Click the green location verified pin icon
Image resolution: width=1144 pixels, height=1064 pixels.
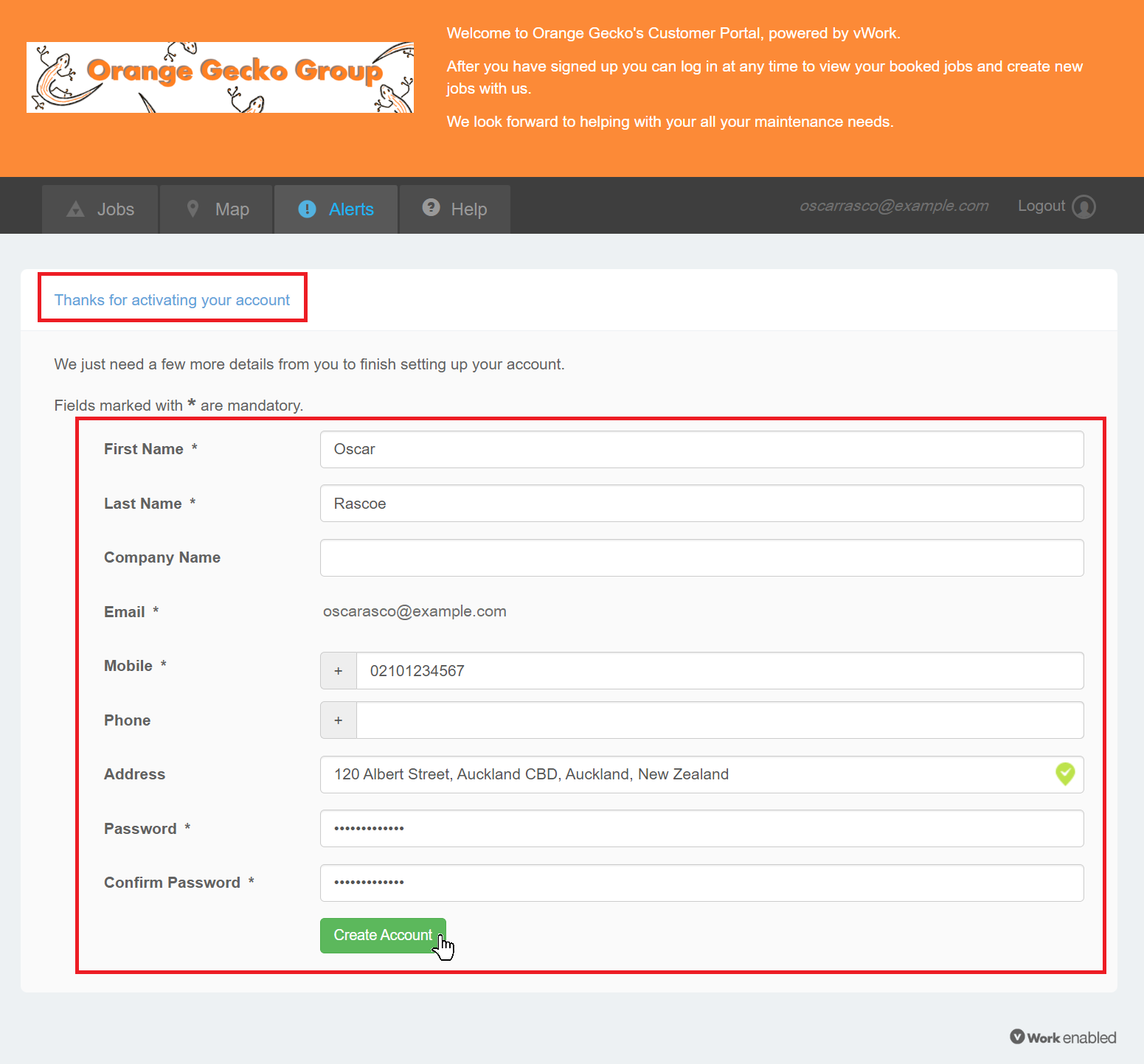point(1065,773)
